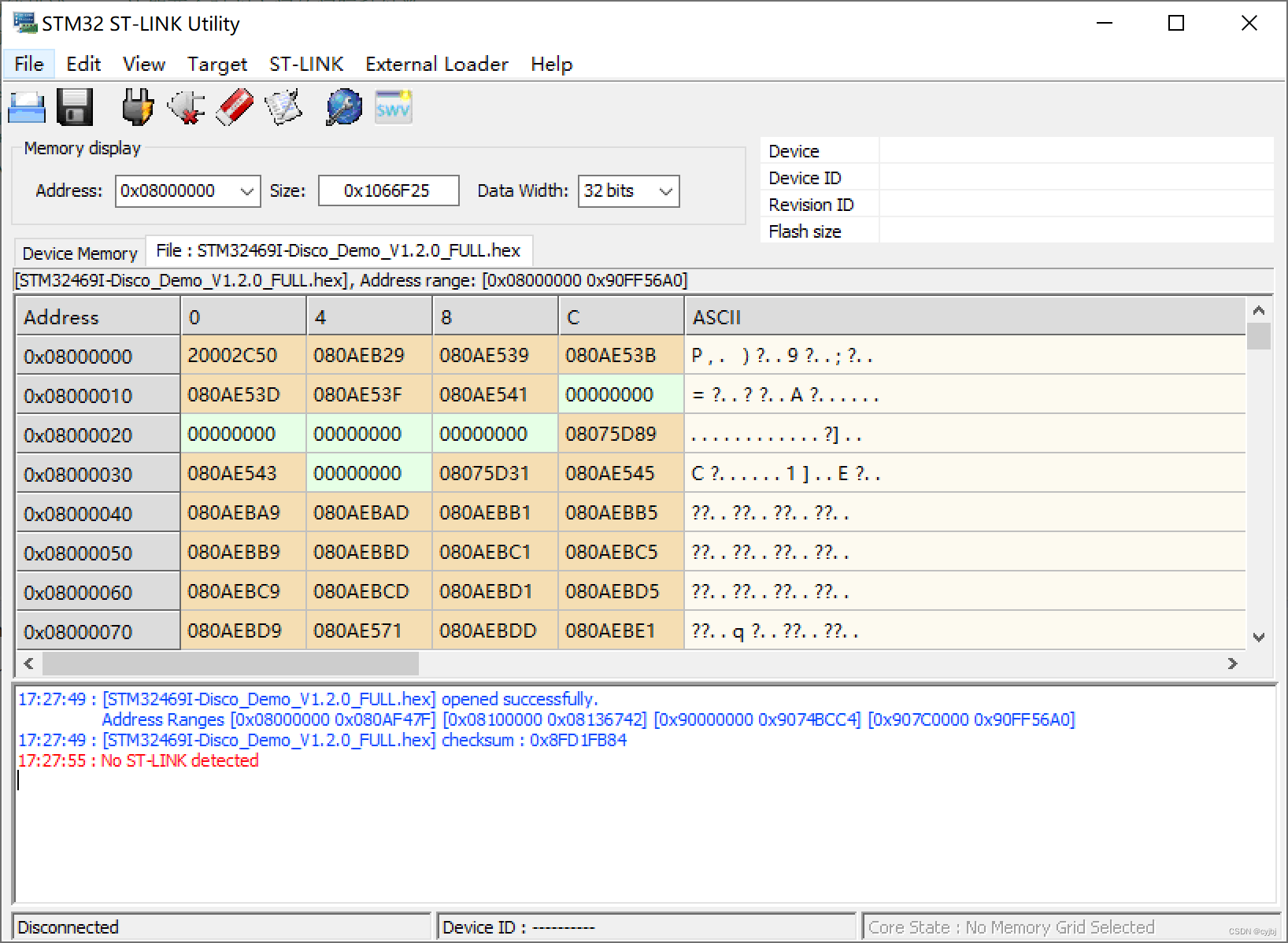Click the Open file toolbar icon
The width and height of the screenshot is (1288, 943).
[x=27, y=107]
